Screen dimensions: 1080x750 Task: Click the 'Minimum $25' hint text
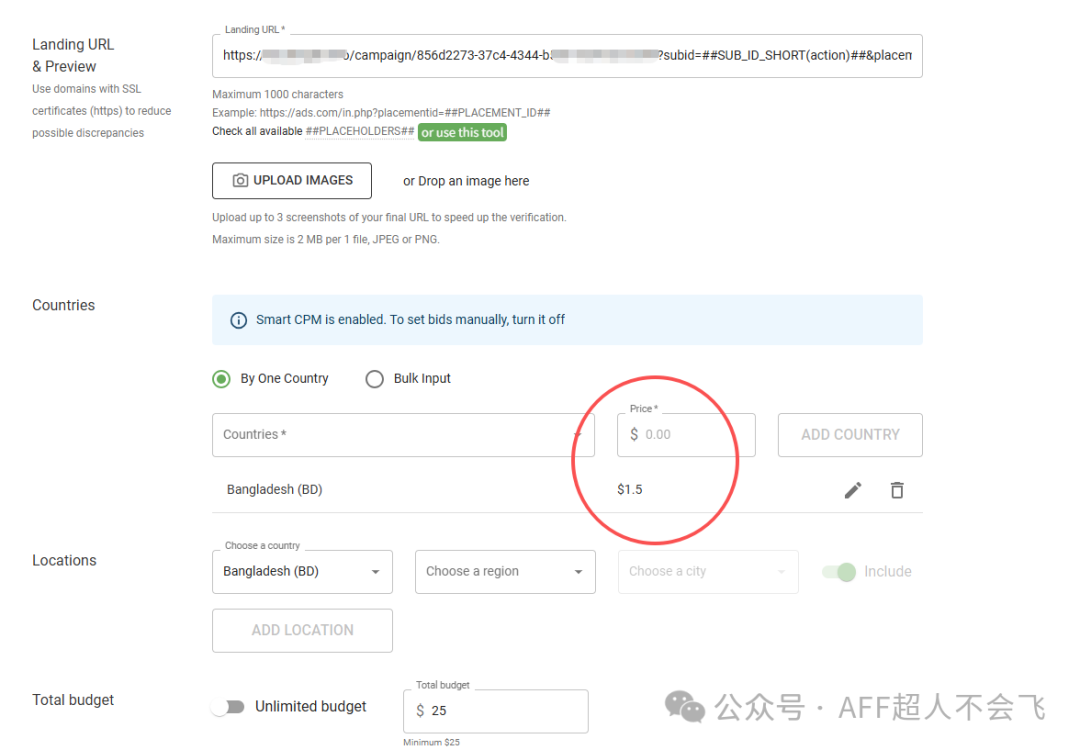pyautogui.click(x=431, y=742)
